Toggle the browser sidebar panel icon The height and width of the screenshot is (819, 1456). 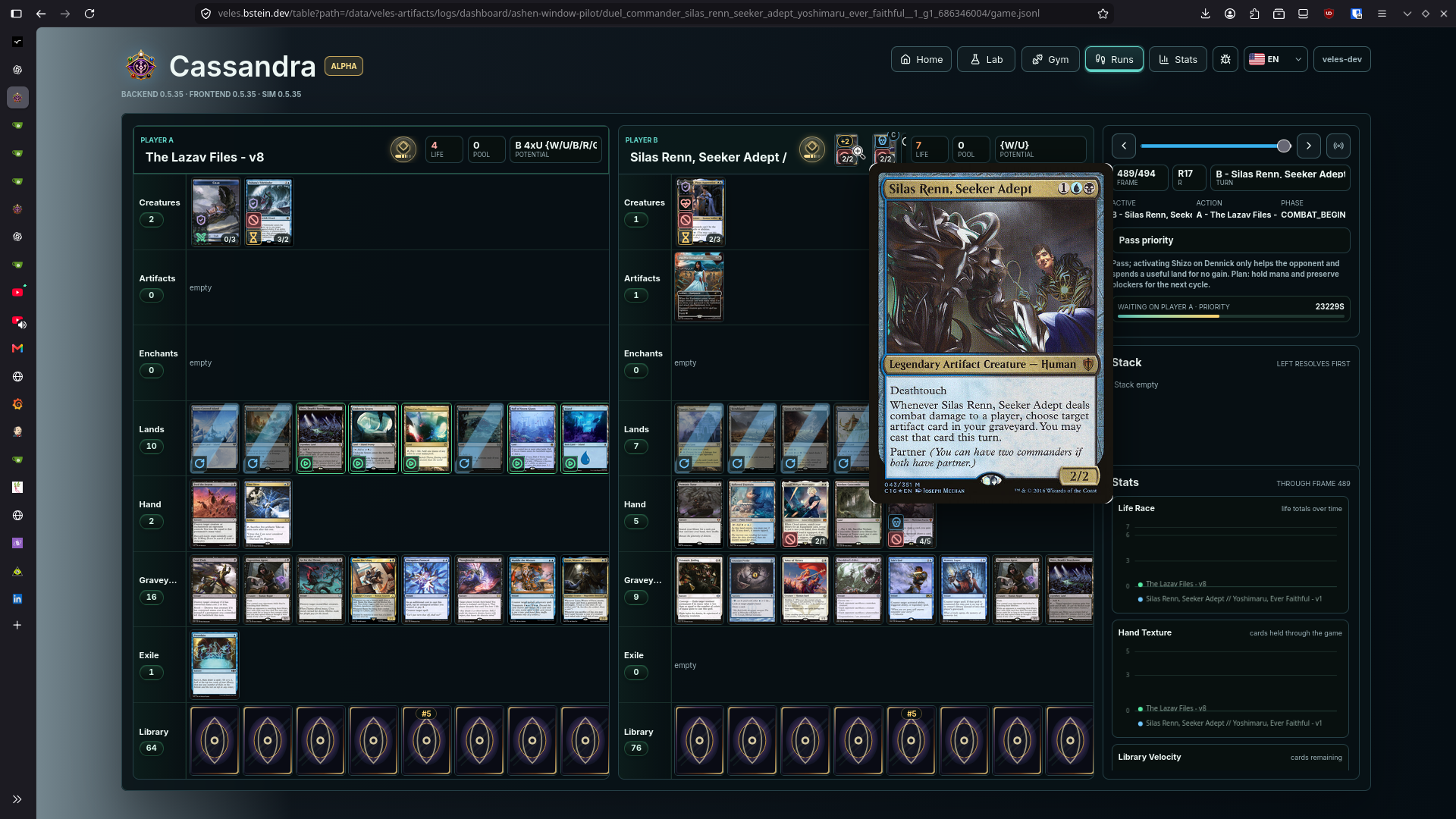tap(17, 14)
